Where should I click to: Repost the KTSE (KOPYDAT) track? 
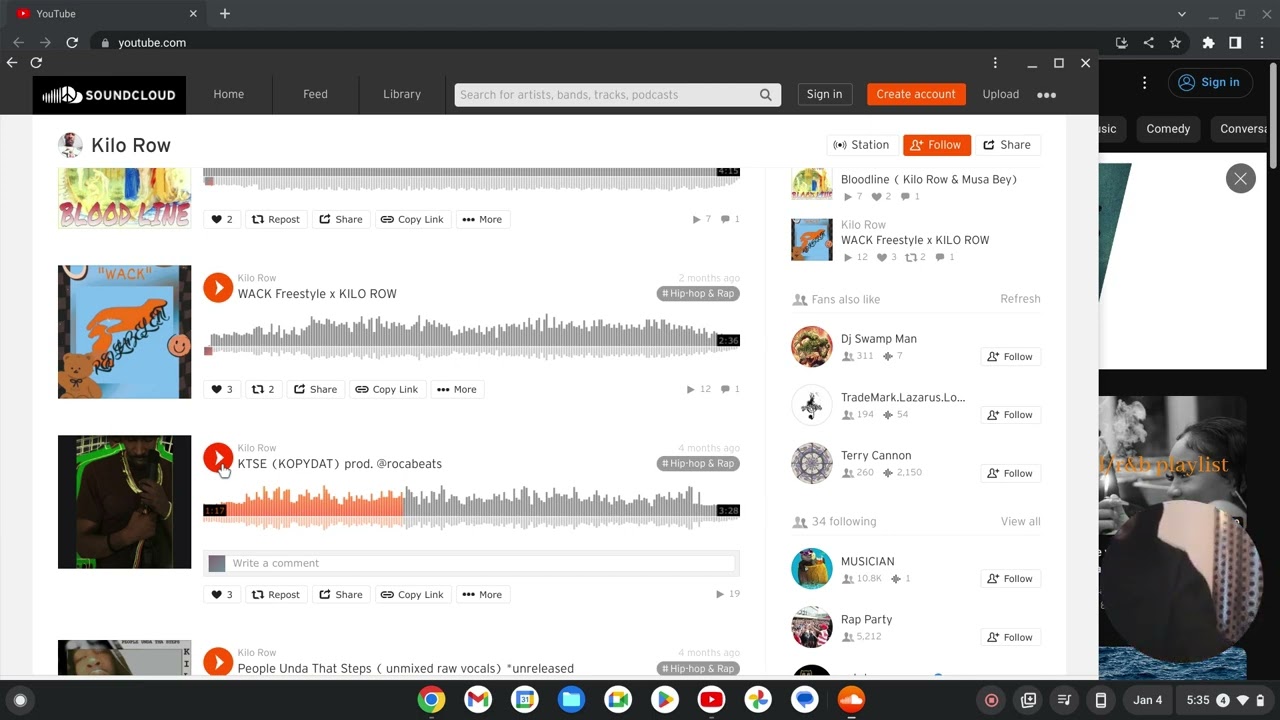pyautogui.click(x=276, y=594)
